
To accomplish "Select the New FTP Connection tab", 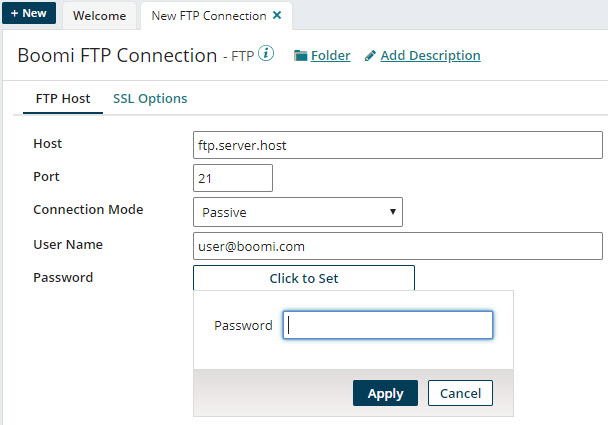I will coord(208,16).
